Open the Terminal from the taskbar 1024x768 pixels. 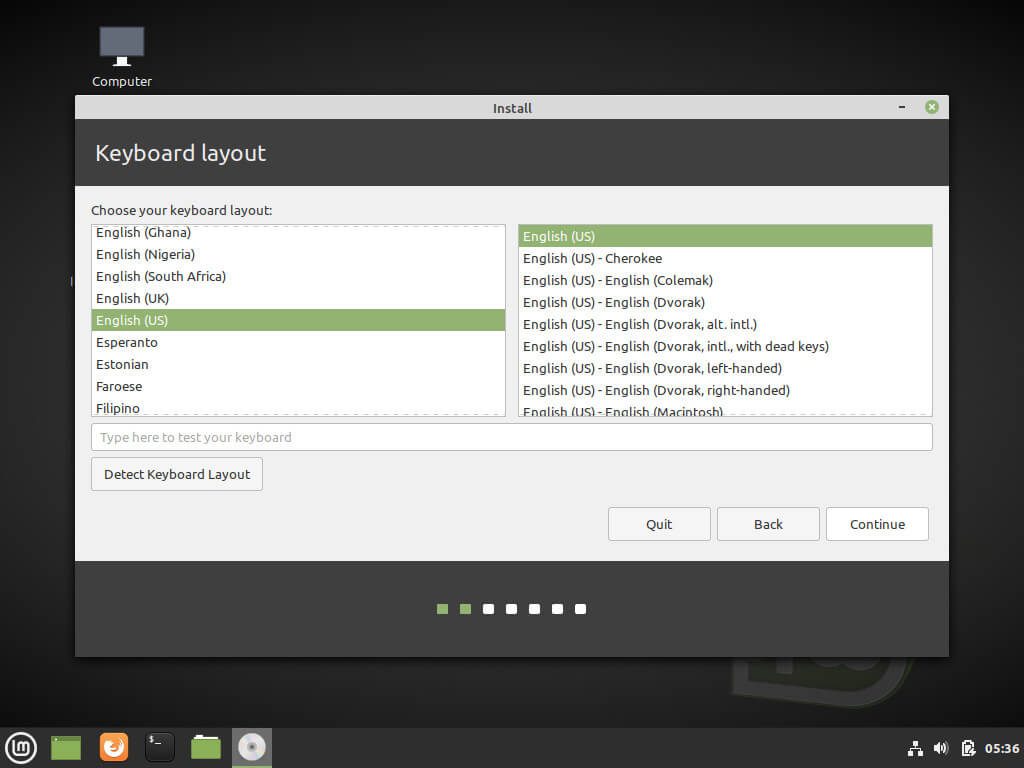(160, 747)
